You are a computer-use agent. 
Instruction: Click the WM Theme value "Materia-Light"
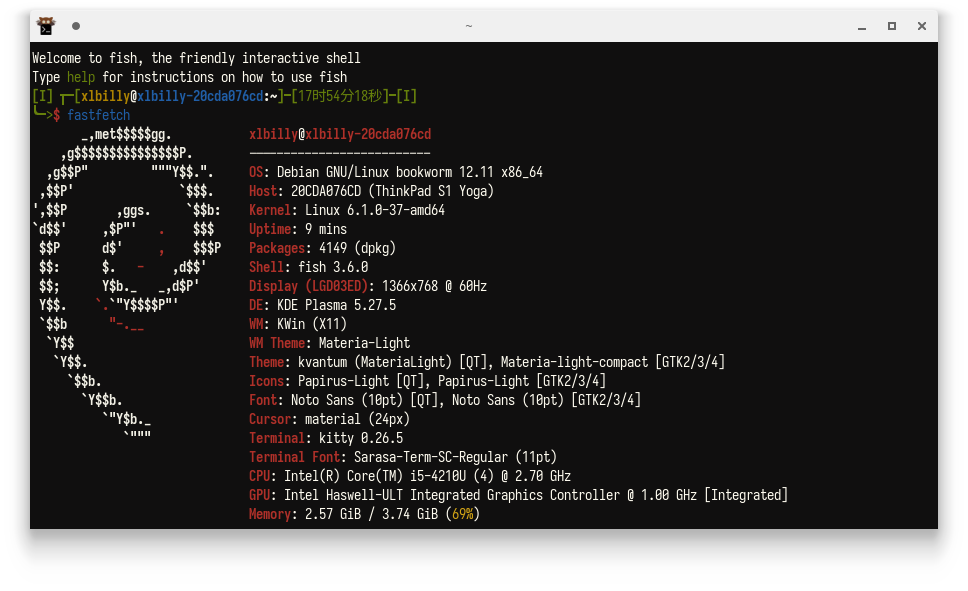click(364, 343)
